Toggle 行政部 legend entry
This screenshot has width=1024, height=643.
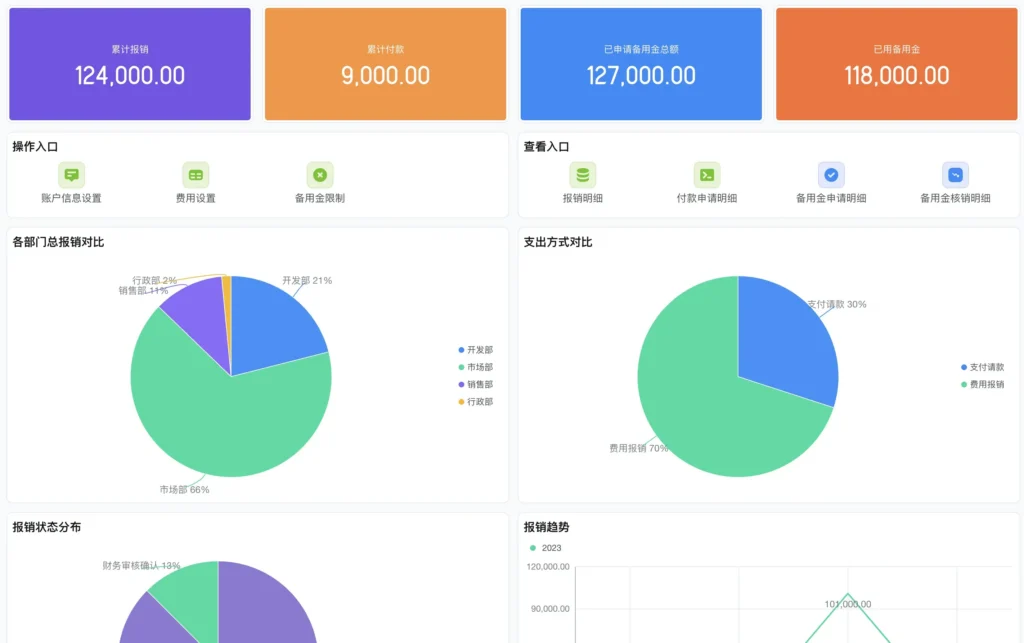(x=475, y=401)
